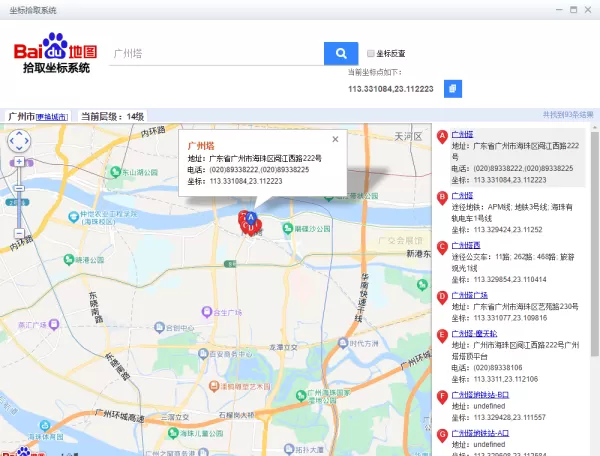Click the 广州海珠国家湿地公园 icon on map
This screenshot has height=456, width=600.
[x=301, y=395]
